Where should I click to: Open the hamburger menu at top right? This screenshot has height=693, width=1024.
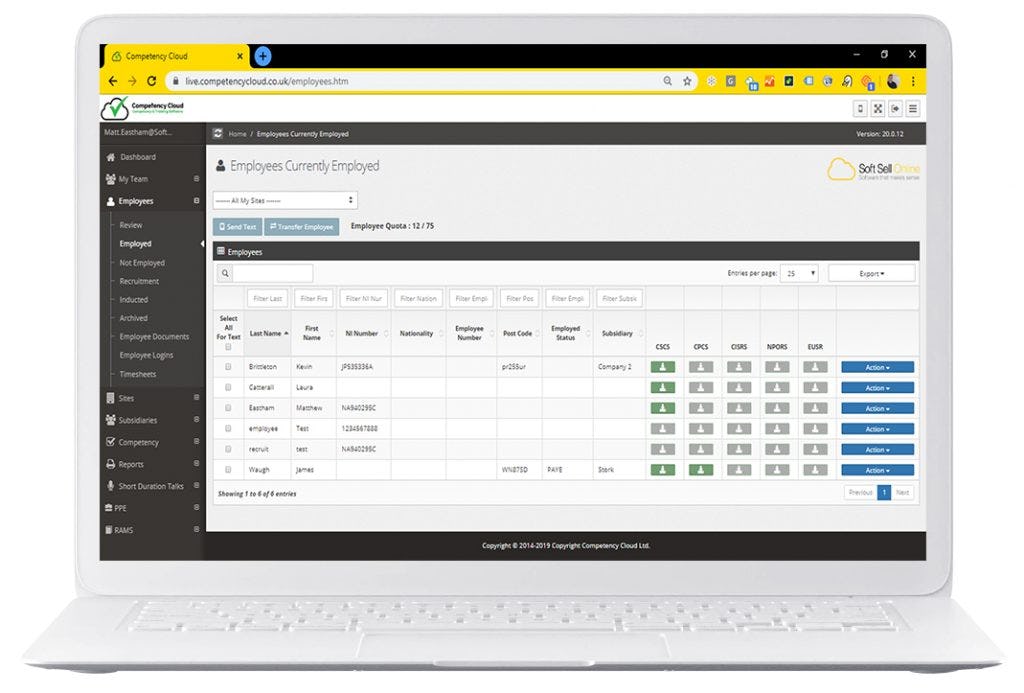[x=913, y=108]
